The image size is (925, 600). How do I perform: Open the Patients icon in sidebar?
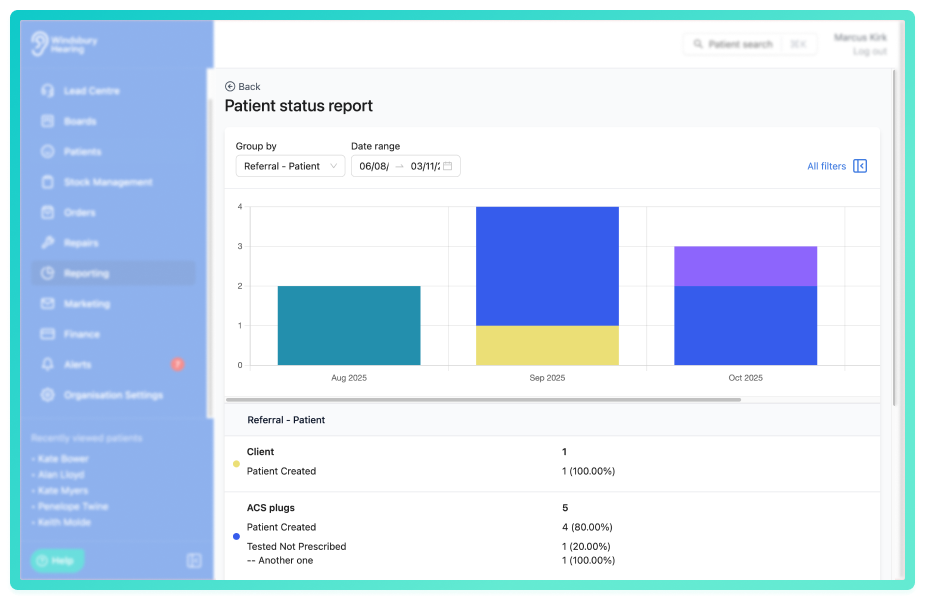(48, 152)
